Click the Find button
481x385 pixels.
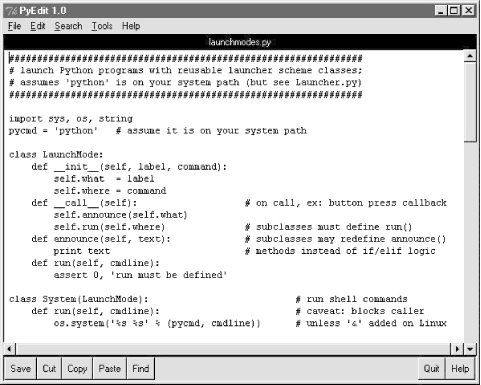(140, 368)
